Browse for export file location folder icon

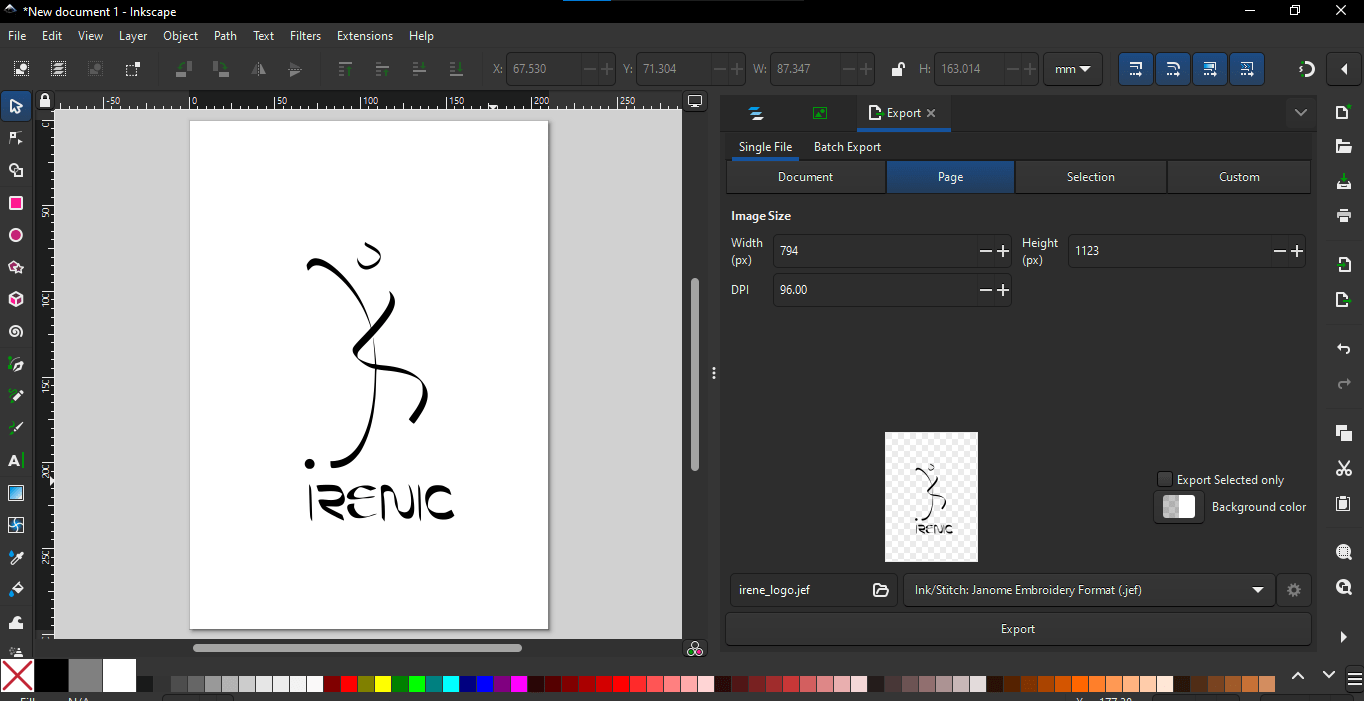tap(881, 590)
